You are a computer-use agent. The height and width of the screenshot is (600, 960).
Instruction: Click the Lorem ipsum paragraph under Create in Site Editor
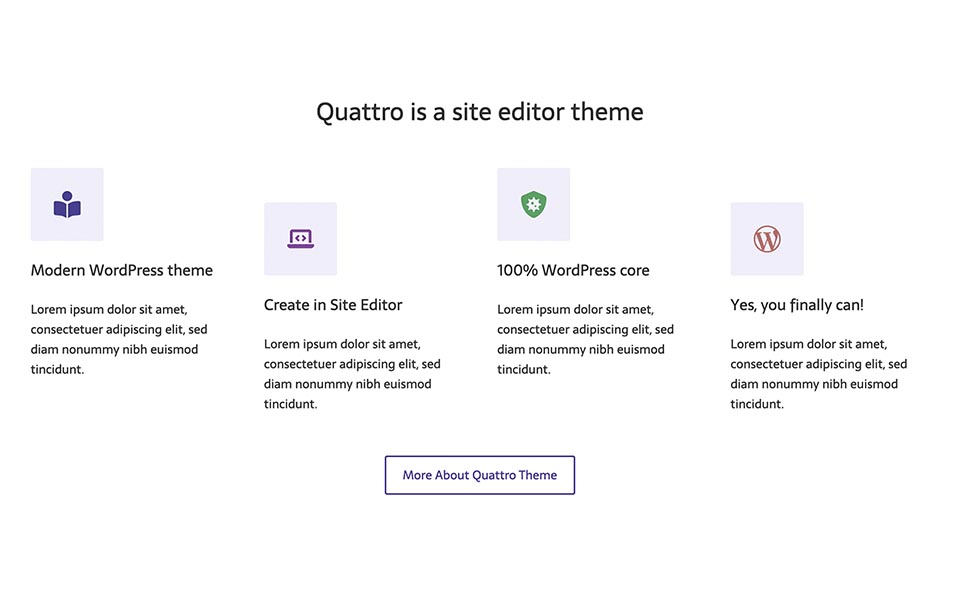point(353,374)
